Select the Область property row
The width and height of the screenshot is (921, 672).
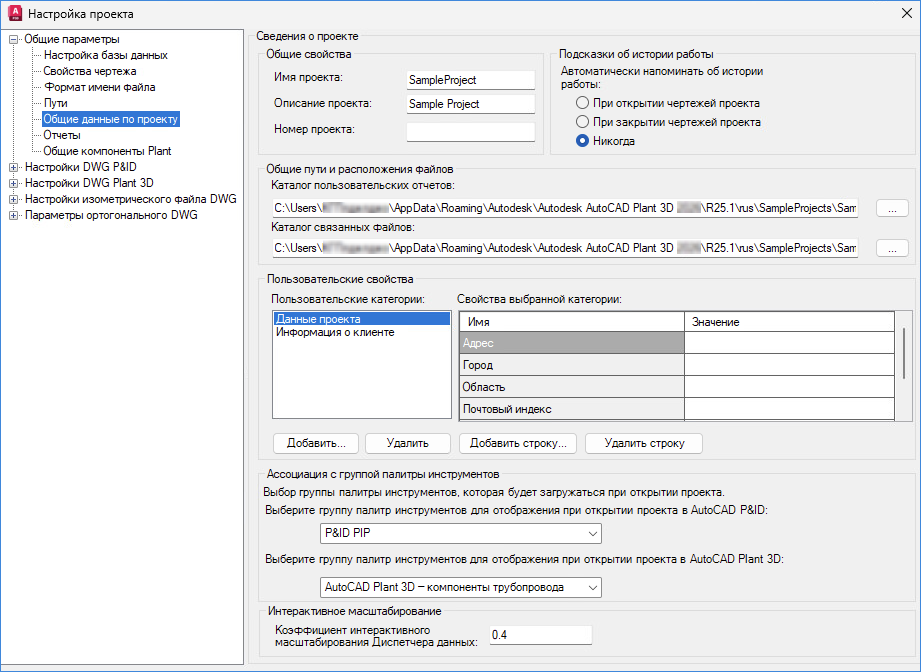572,387
